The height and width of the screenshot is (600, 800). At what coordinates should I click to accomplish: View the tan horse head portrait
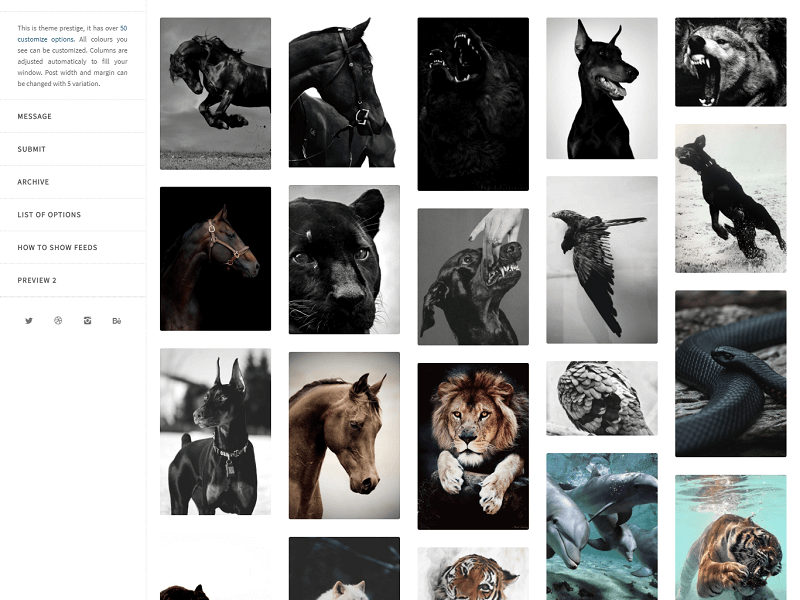click(344, 435)
